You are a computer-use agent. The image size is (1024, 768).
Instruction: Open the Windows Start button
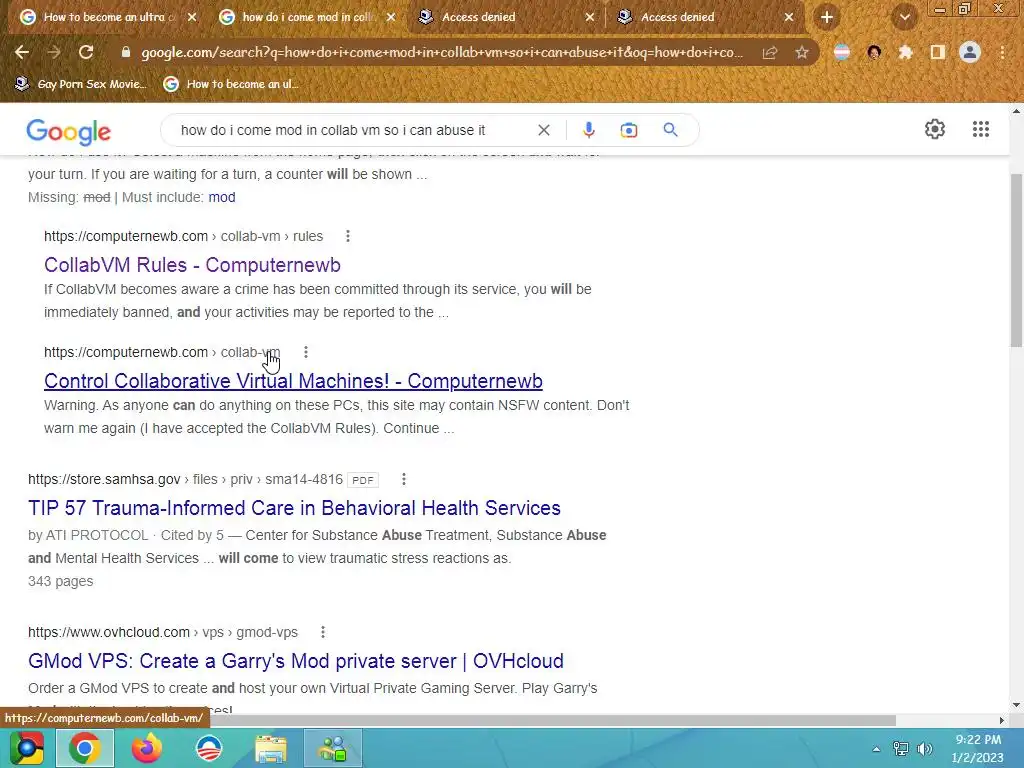(x=26, y=748)
